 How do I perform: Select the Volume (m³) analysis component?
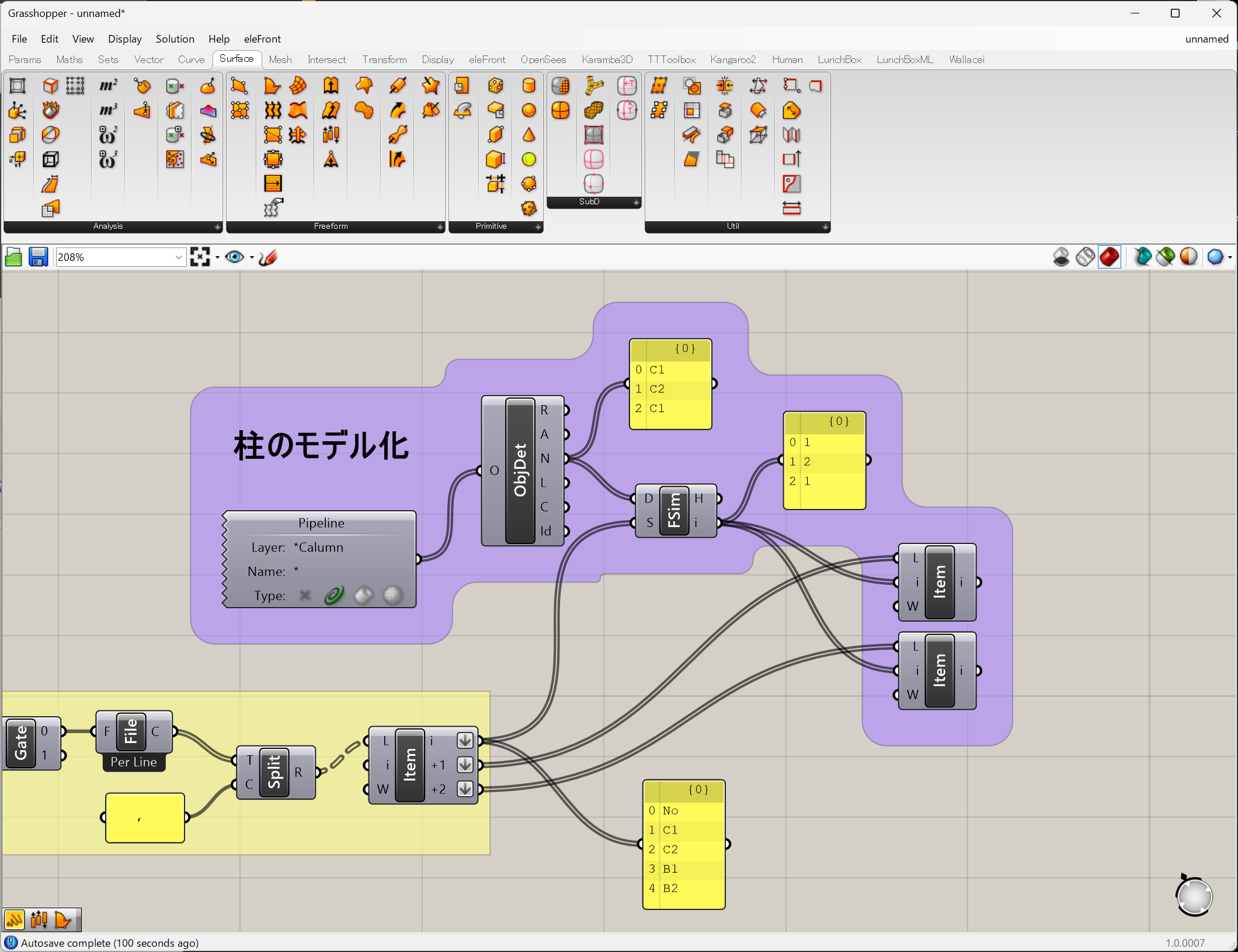(x=108, y=110)
